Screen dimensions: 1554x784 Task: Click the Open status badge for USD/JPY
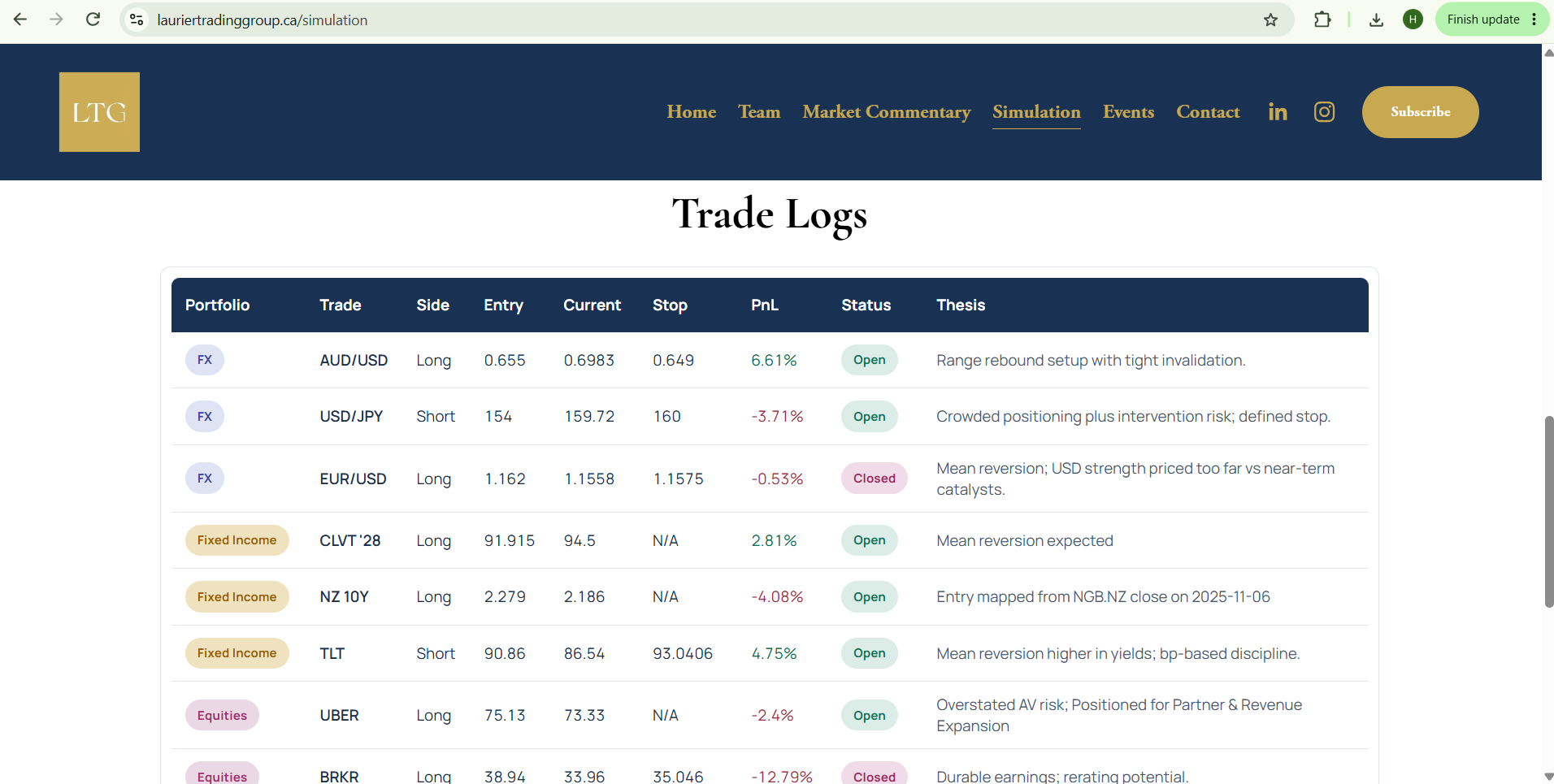pyautogui.click(x=869, y=417)
